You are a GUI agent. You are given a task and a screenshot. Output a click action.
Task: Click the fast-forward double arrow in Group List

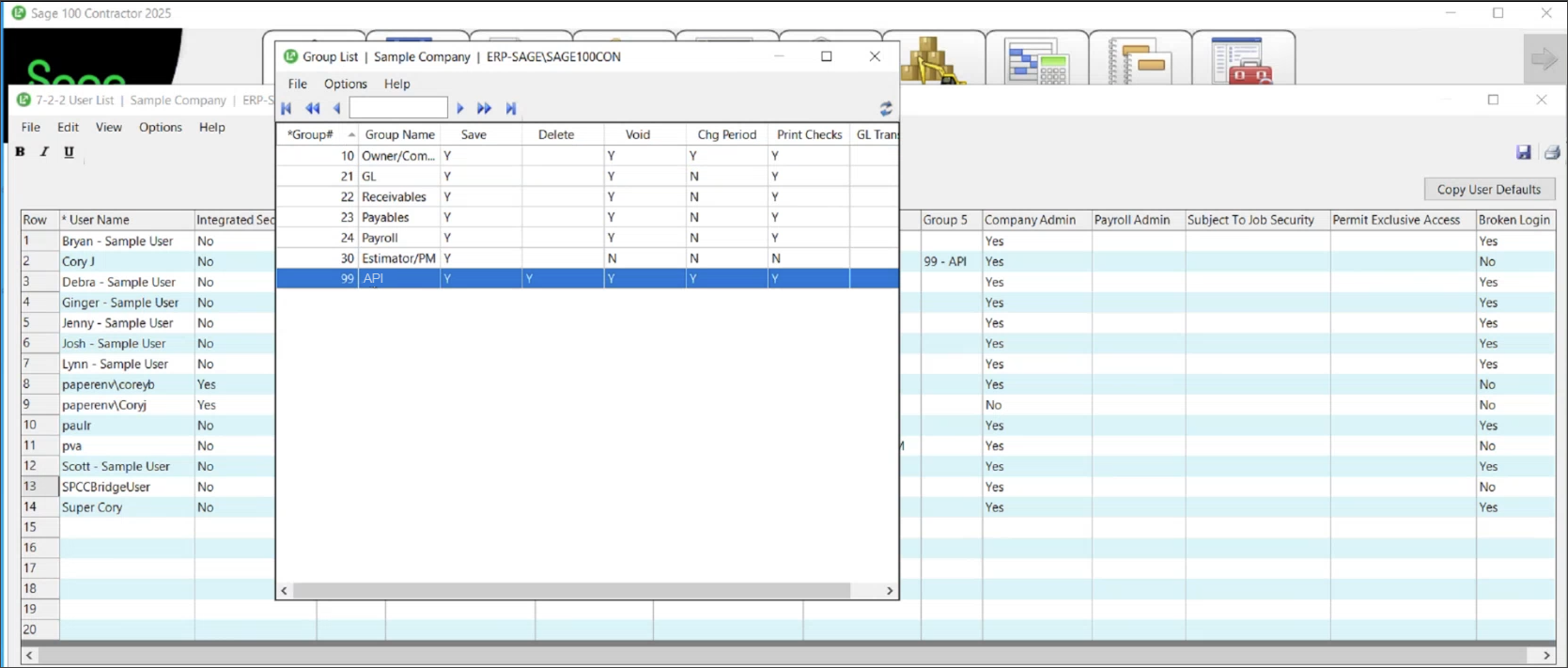click(x=484, y=109)
